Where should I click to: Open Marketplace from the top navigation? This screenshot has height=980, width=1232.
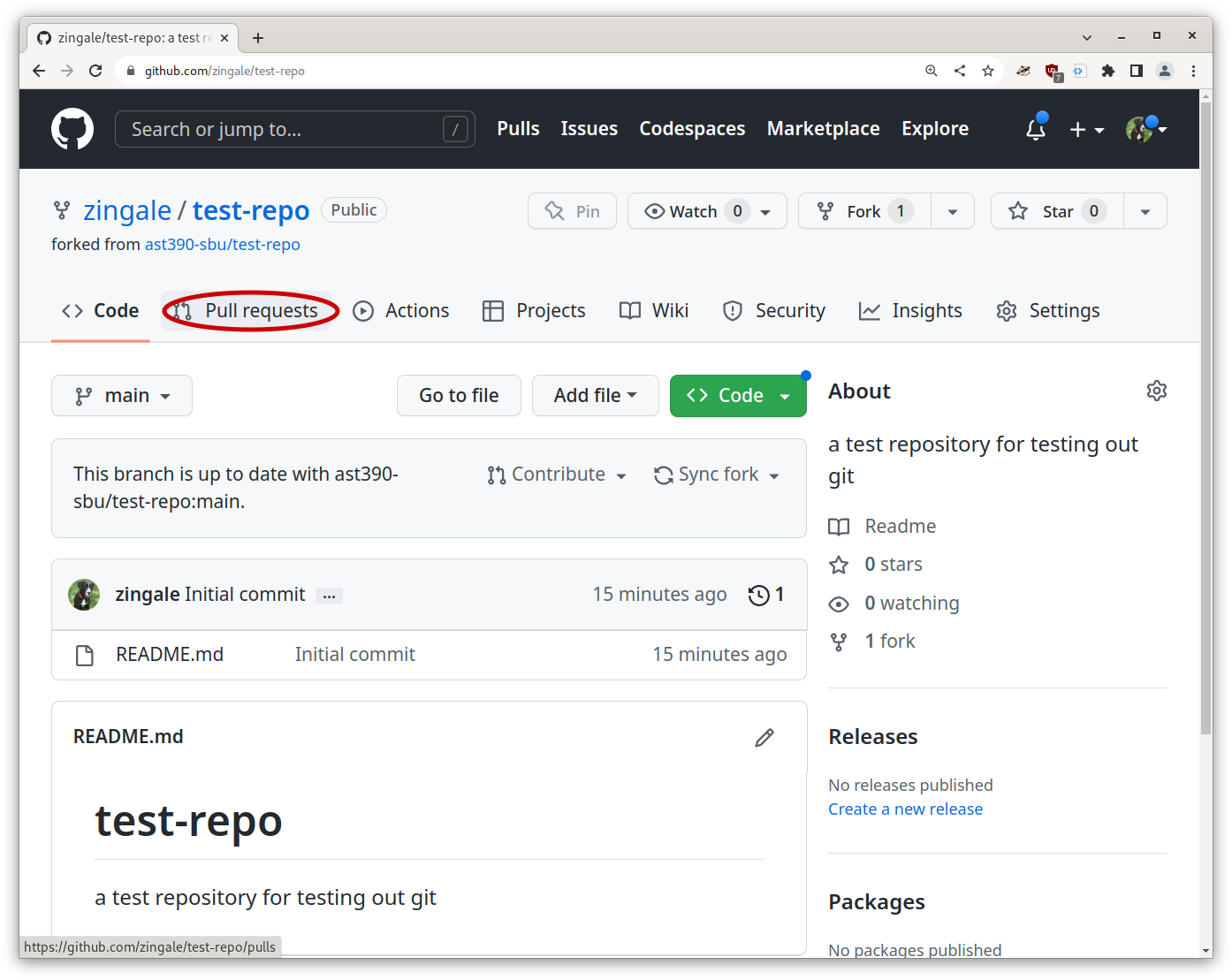tap(823, 129)
